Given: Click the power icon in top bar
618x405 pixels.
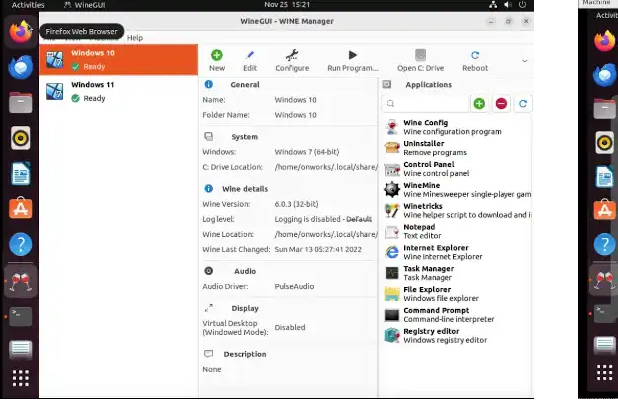Looking at the screenshot, I should click(522, 5).
